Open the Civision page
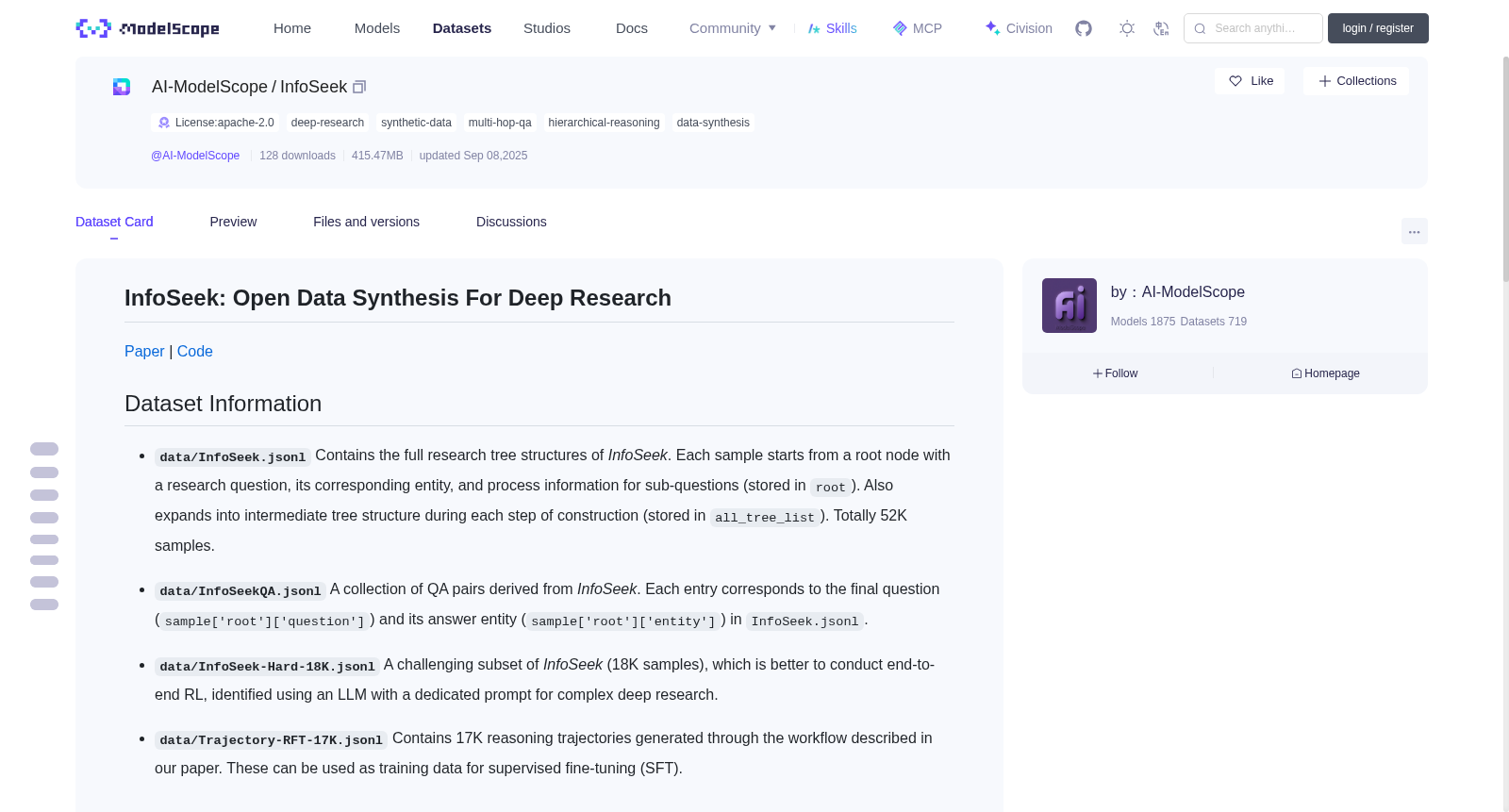The height and width of the screenshot is (812, 1509). pos(1018,28)
